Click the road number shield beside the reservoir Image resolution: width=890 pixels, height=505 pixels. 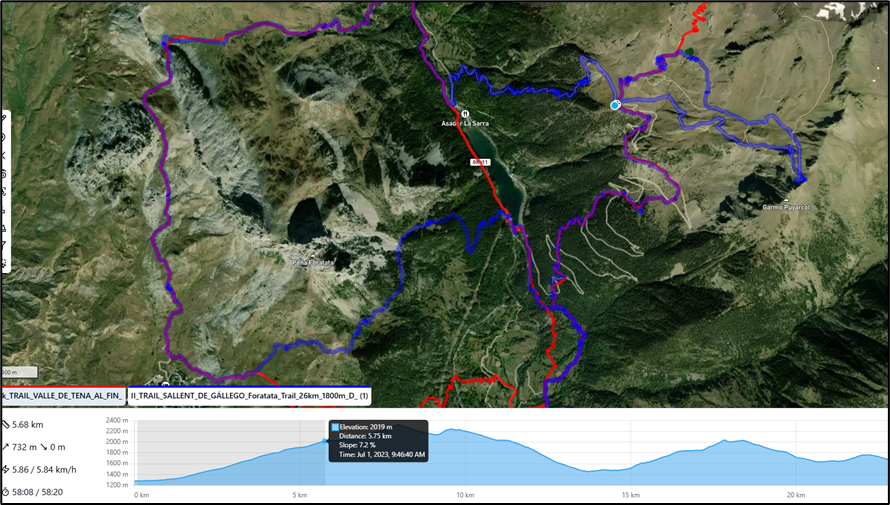481,162
